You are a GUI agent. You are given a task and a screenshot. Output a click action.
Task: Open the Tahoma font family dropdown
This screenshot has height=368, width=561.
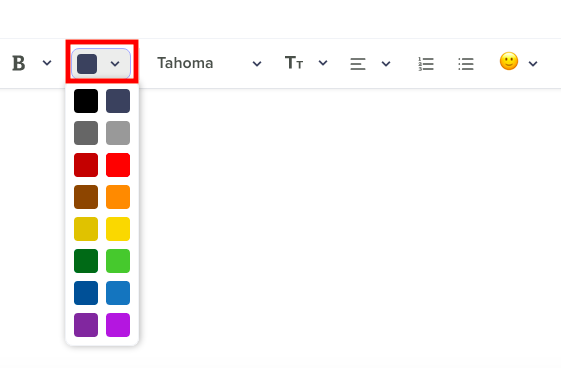pyautogui.click(x=210, y=63)
